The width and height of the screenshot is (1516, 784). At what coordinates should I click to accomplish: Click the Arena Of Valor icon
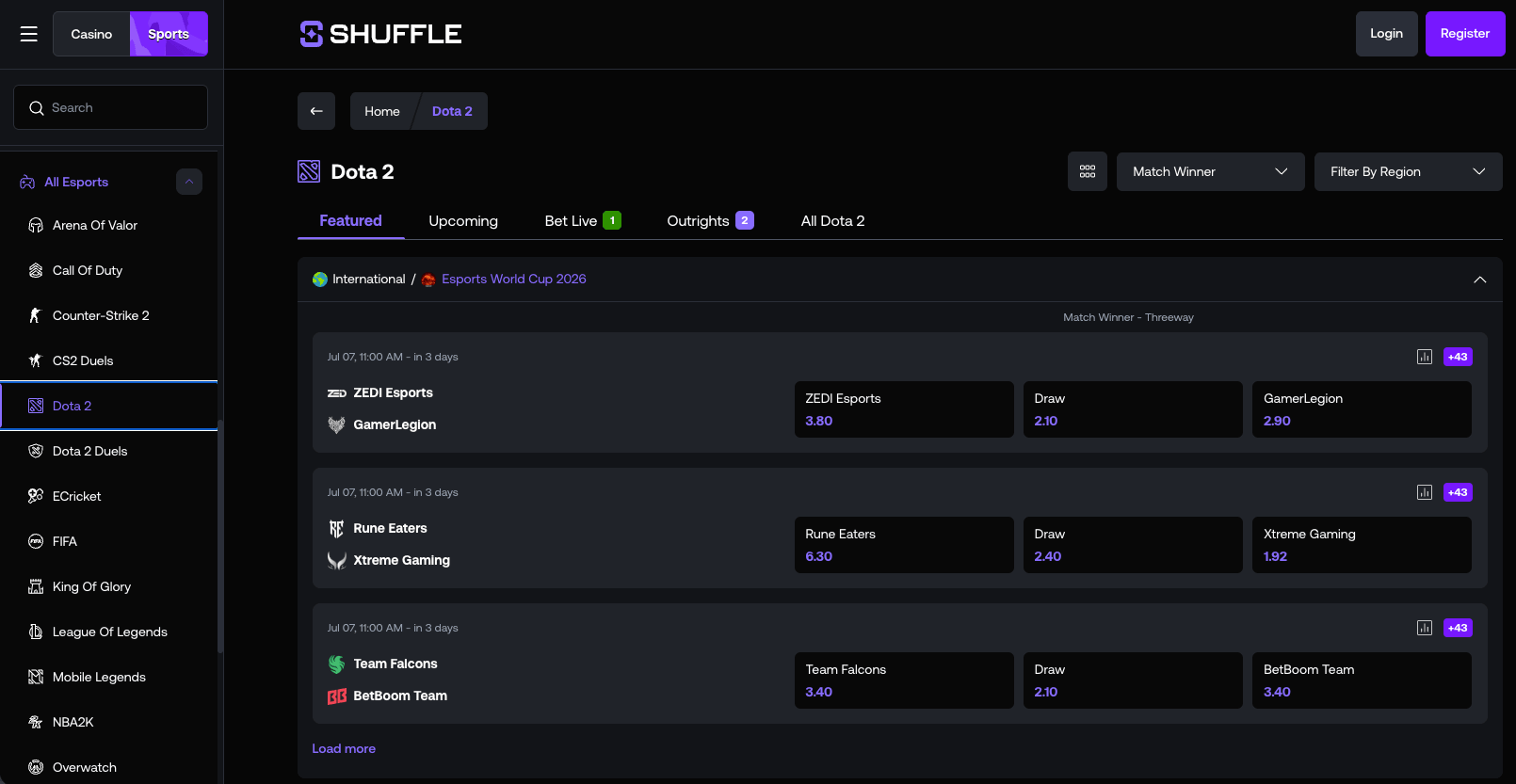pyautogui.click(x=36, y=225)
